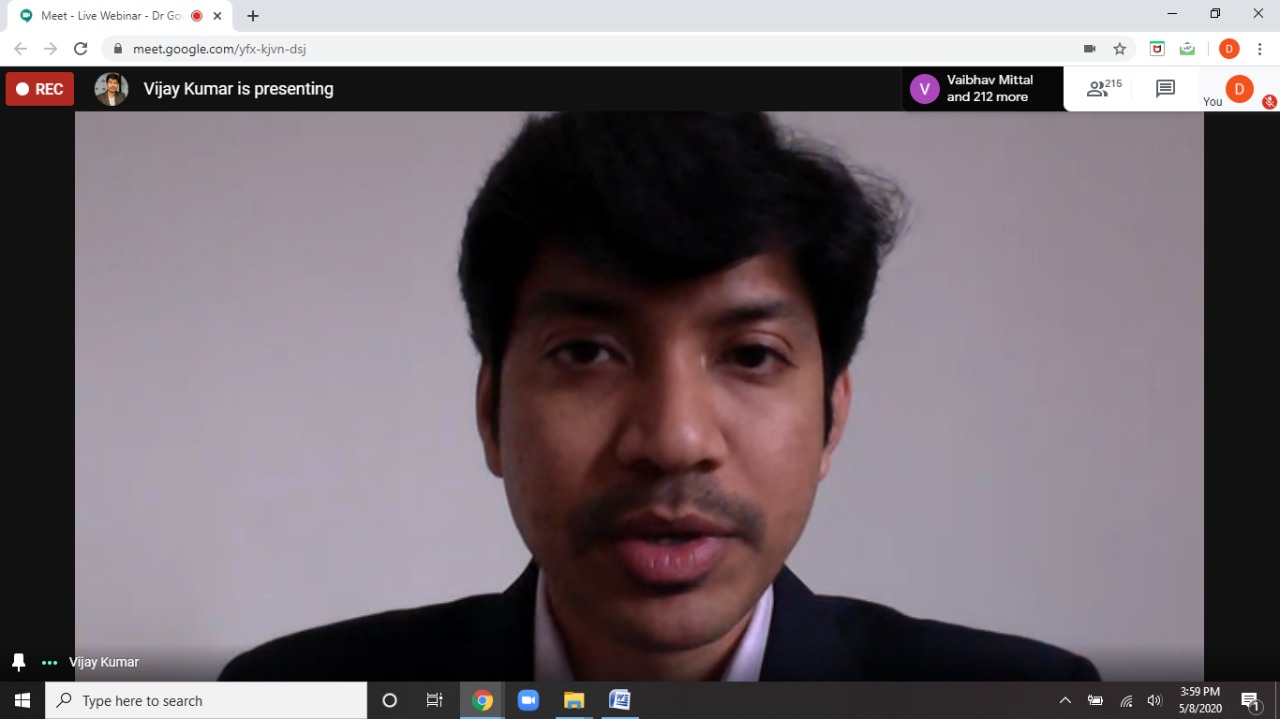Bookmark this page with star icon
Screen dimensions: 1280x719
point(1120,49)
